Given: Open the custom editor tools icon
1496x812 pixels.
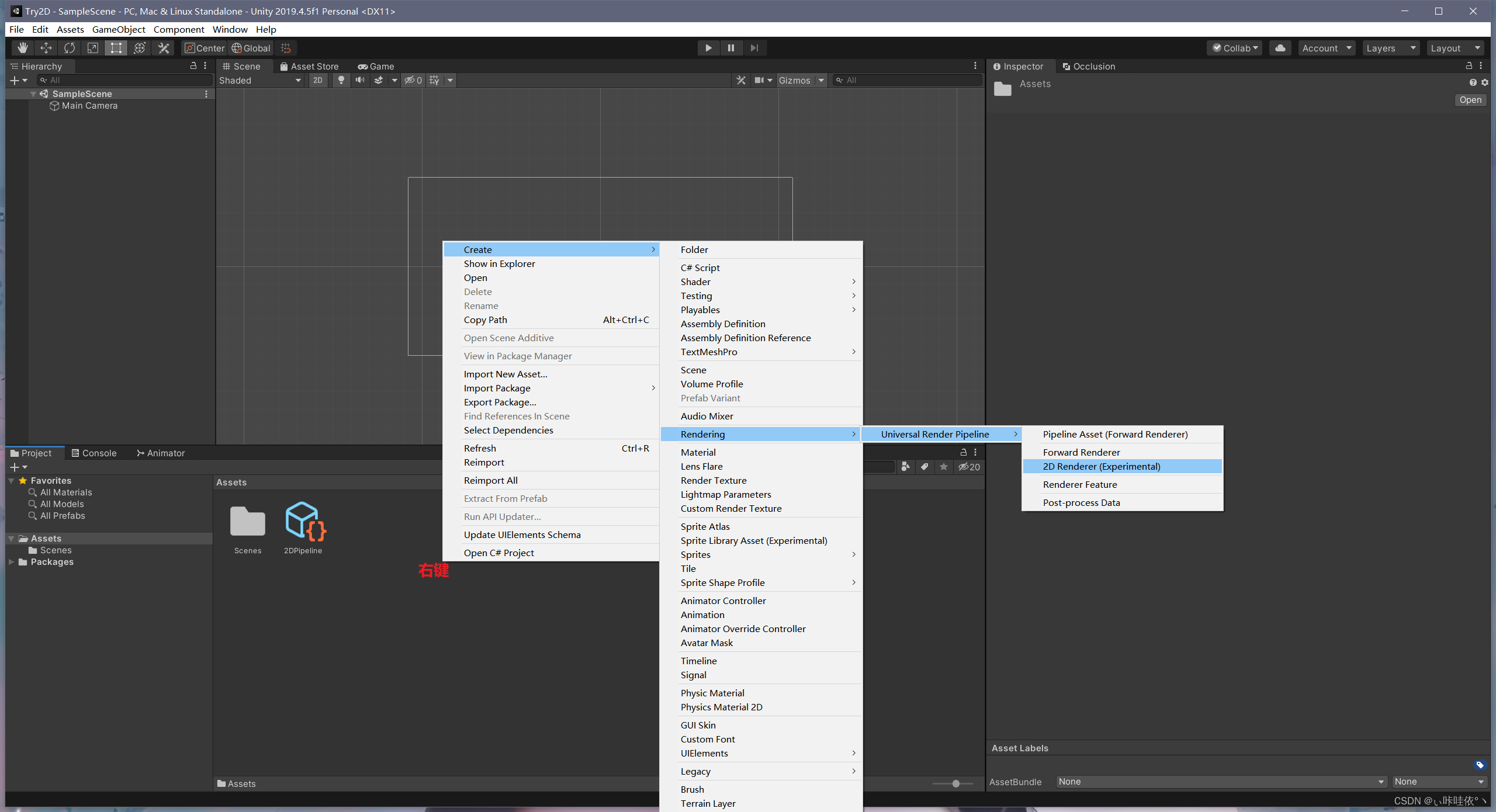Looking at the screenshot, I should [x=164, y=48].
